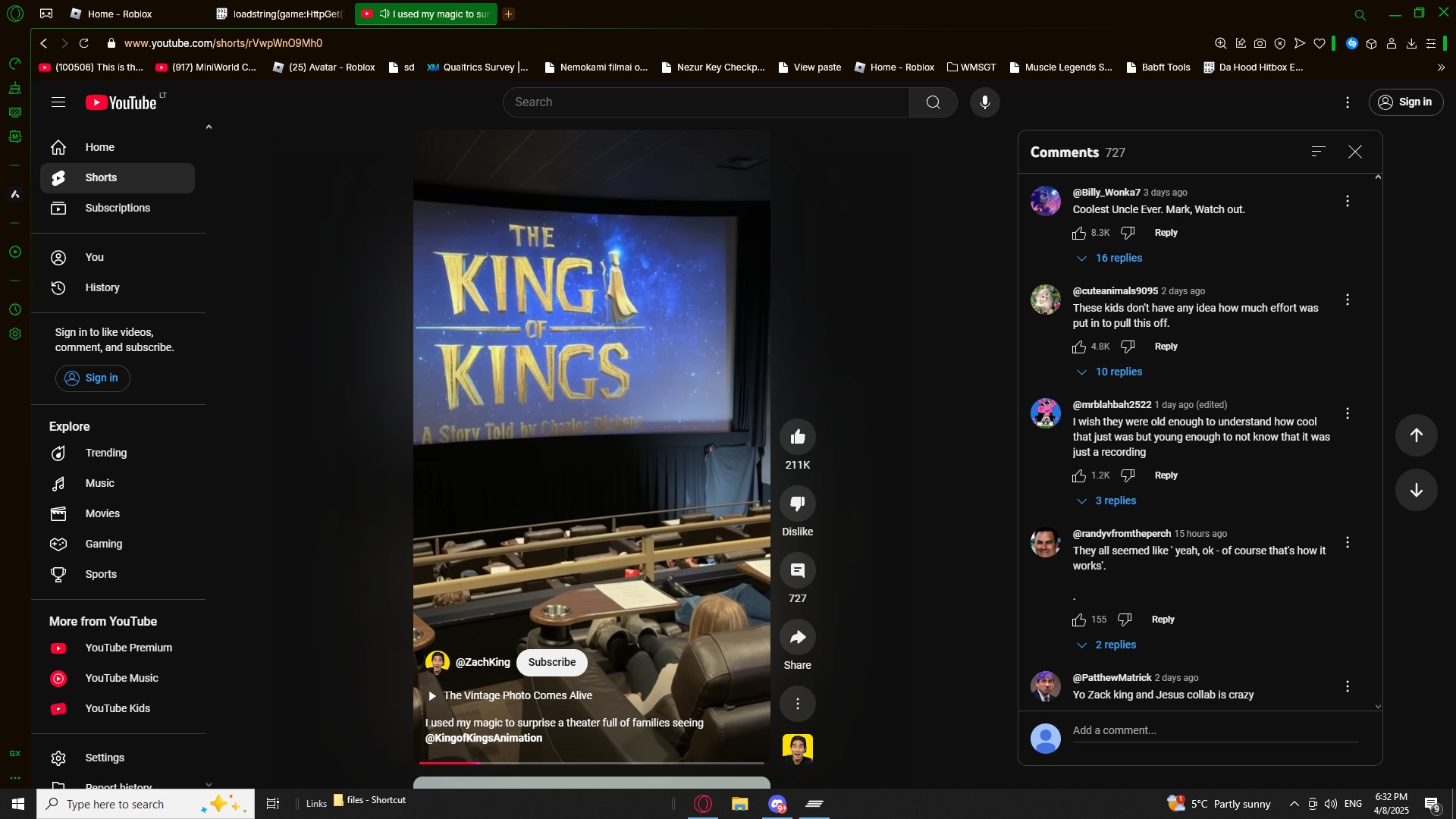This screenshot has width=1456, height=819.
Task: Dislike cuteanimals9095's comment
Action: (1128, 347)
